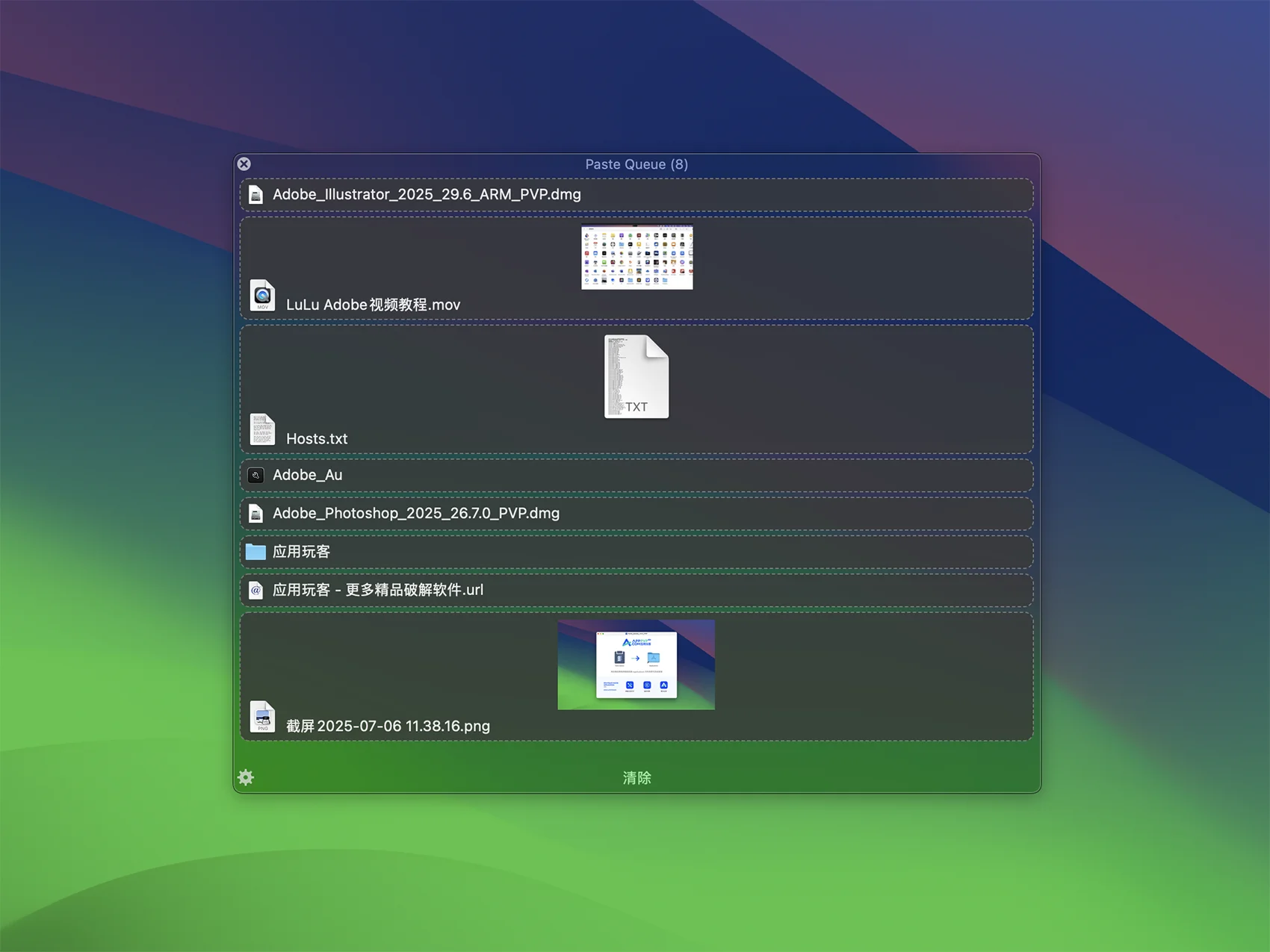Screen dimensions: 1270x952
Task: Select the Hosts.txt filename
Action: tap(317, 438)
